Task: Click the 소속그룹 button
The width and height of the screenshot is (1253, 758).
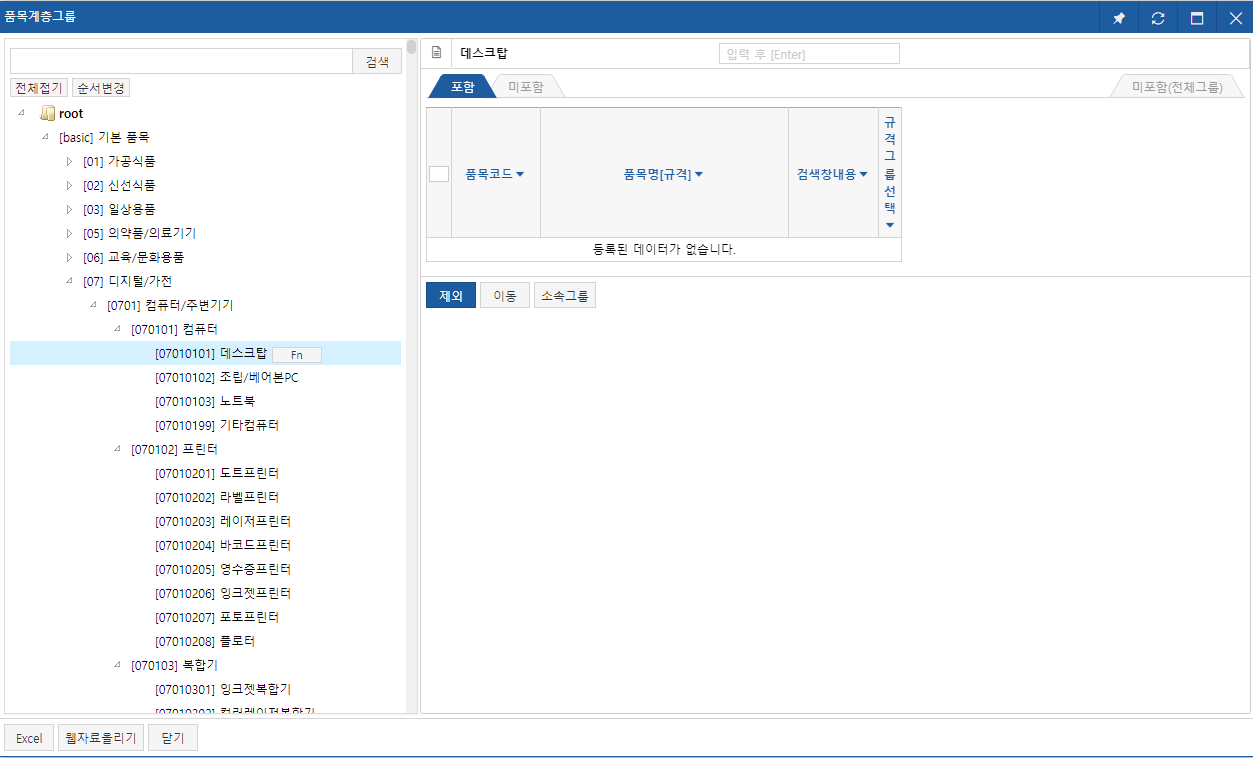Action: coord(565,295)
